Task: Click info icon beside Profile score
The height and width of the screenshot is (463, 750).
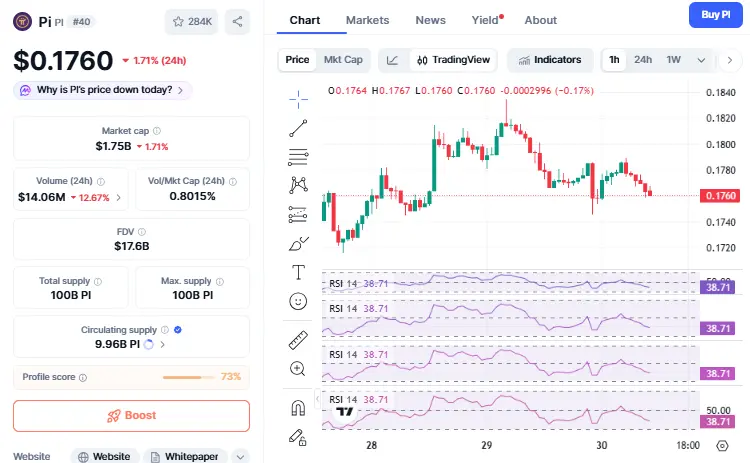Action: (83, 377)
